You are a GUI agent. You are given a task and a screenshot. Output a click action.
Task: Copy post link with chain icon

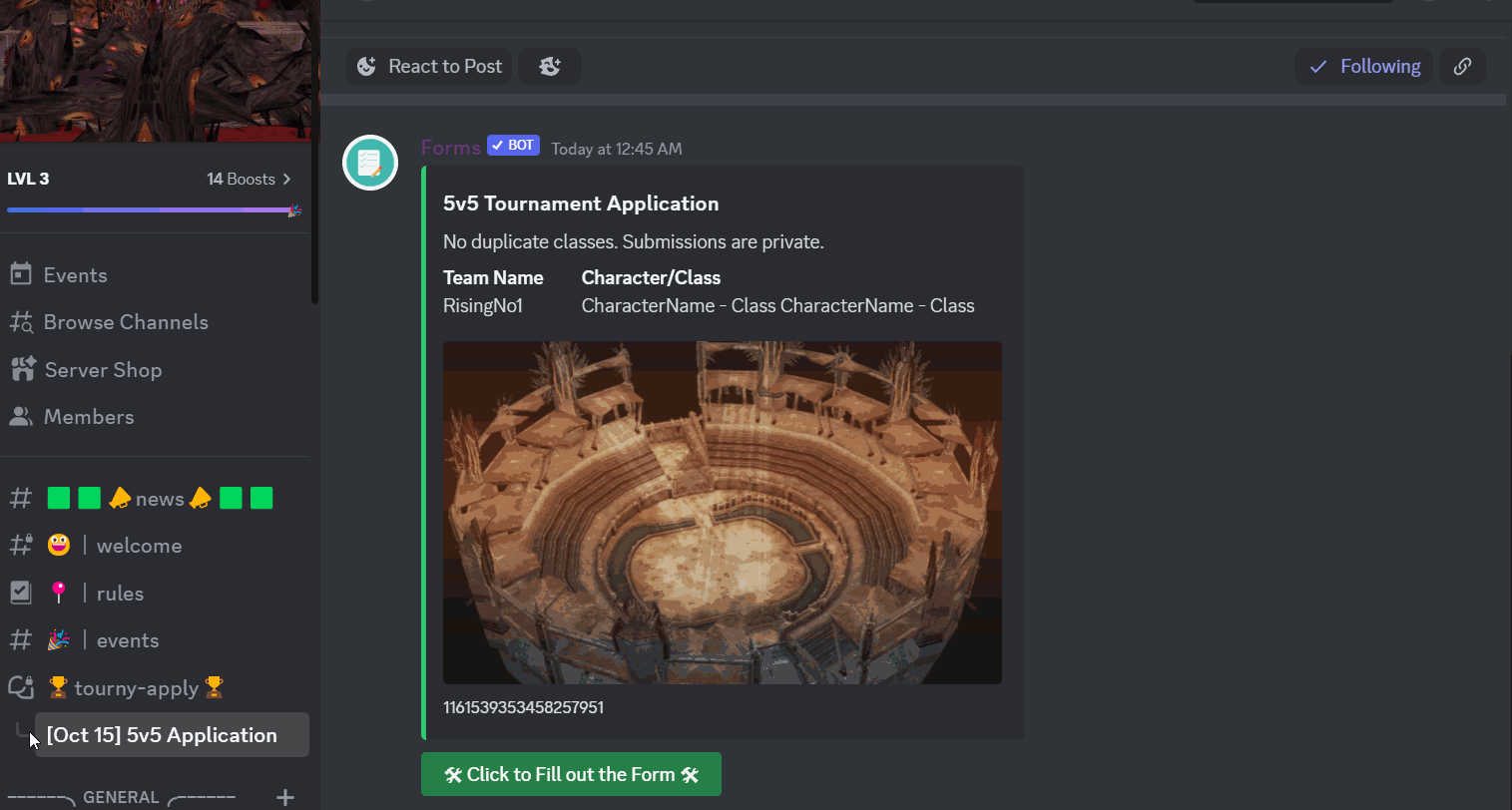click(x=1462, y=66)
